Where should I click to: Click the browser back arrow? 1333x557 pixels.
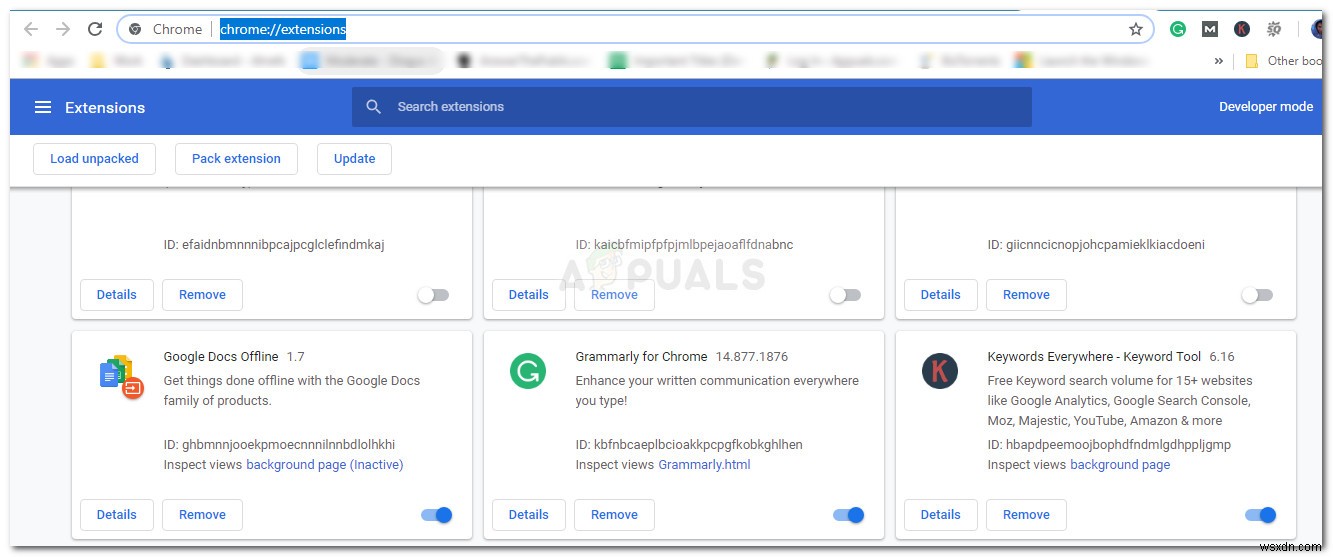(x=31, y=29)
